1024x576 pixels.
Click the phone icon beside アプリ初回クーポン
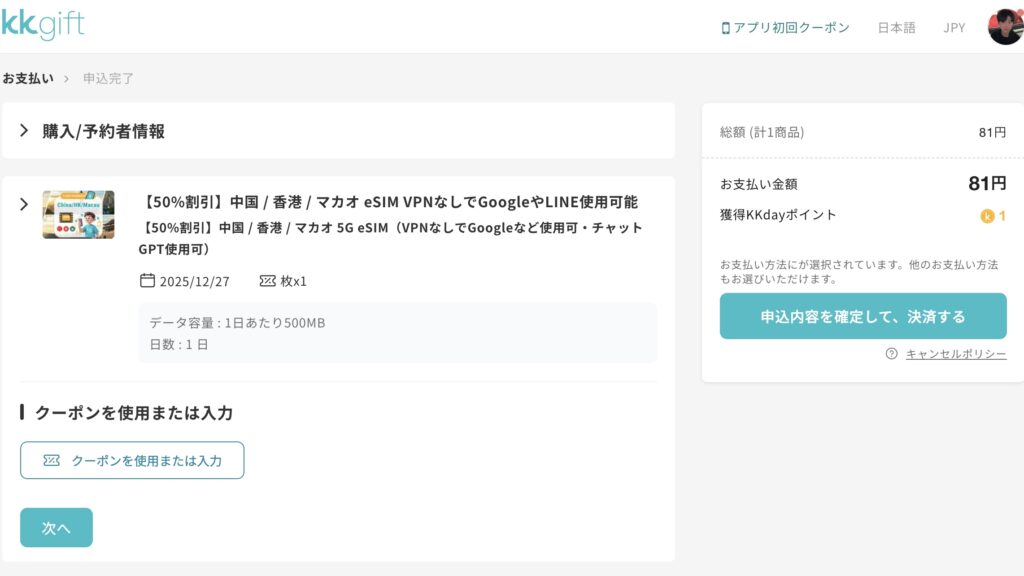(x=726, y=28)
